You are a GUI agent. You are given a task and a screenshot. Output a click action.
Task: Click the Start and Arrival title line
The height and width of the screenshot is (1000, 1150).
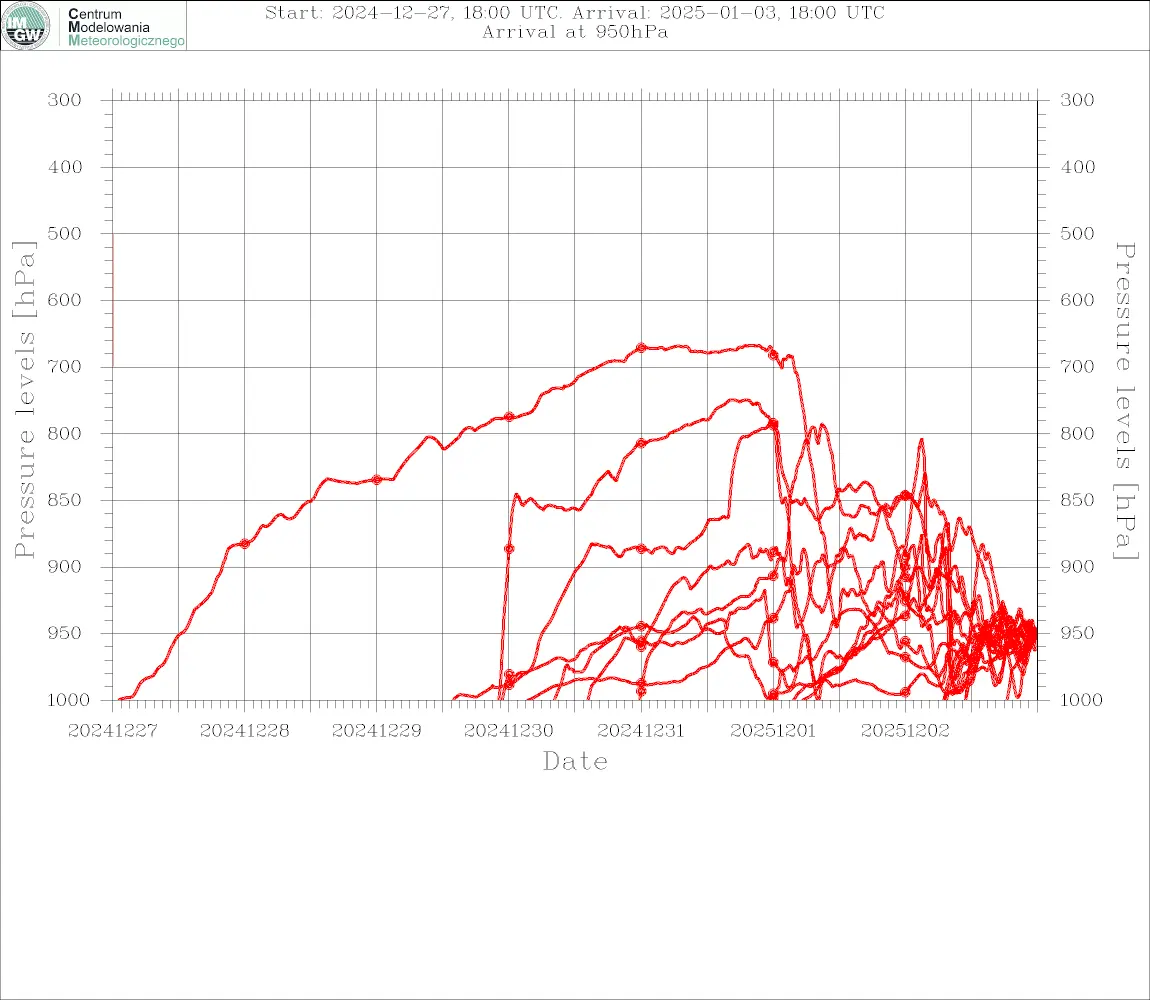click(575, 12)
